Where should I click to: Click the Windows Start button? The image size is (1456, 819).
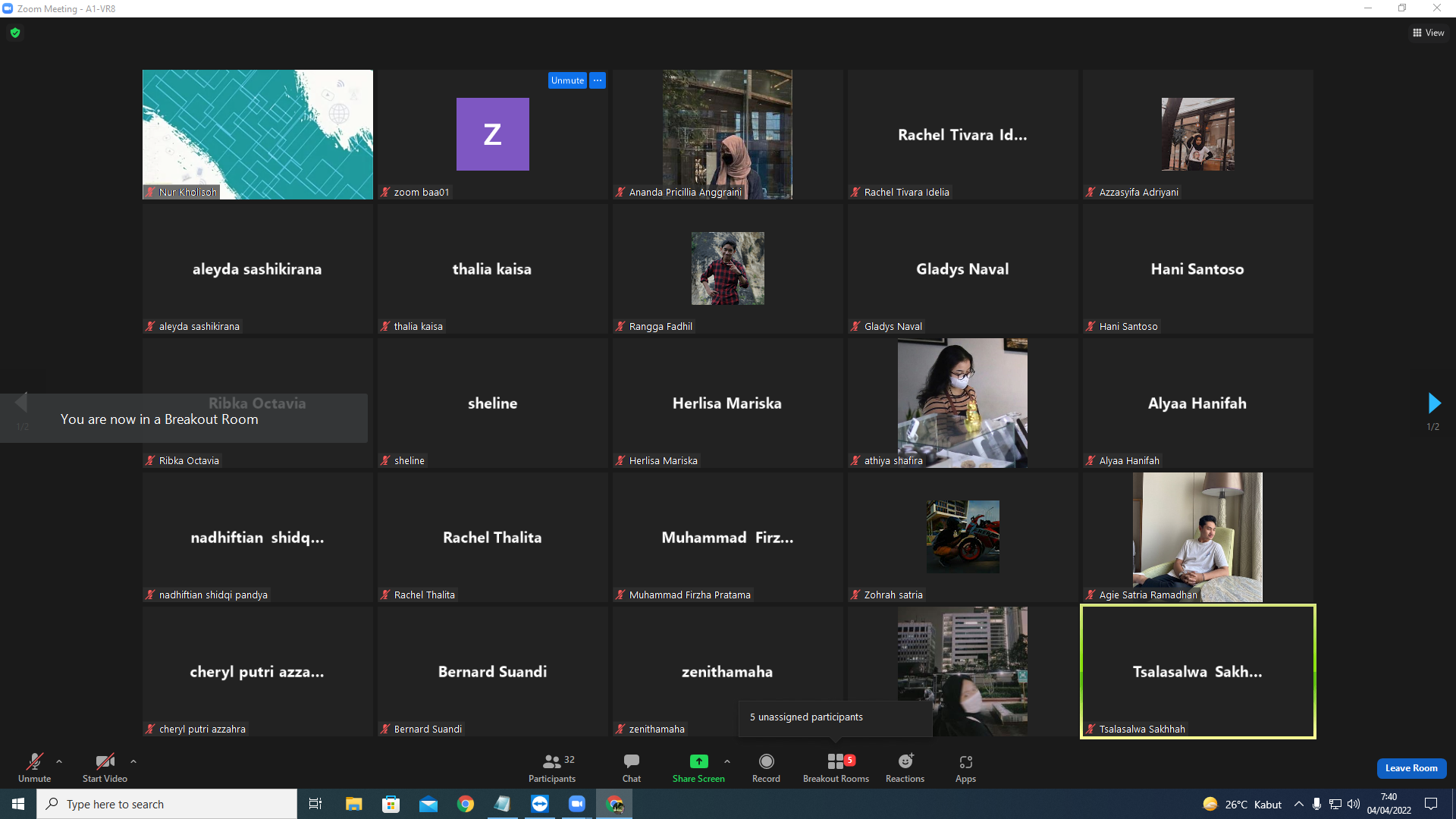pyautogui.click(x=18, y=804)
